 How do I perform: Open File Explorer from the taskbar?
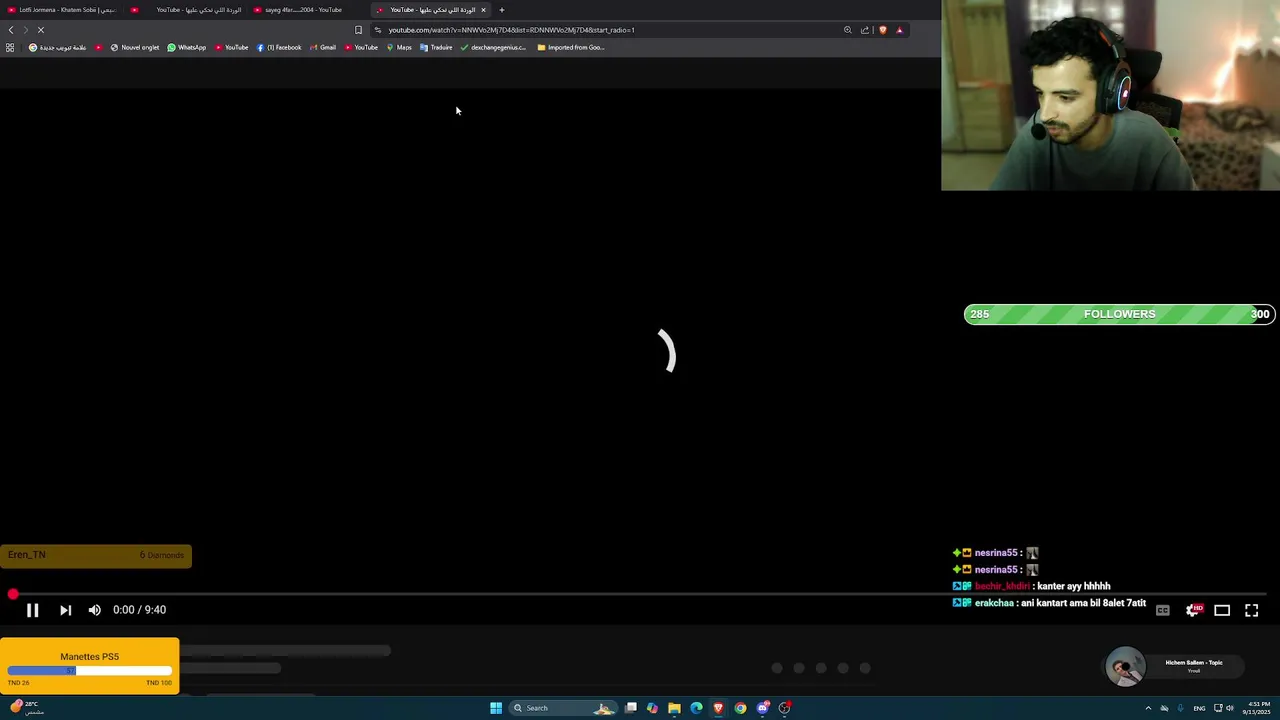click(x=674, y=708)
